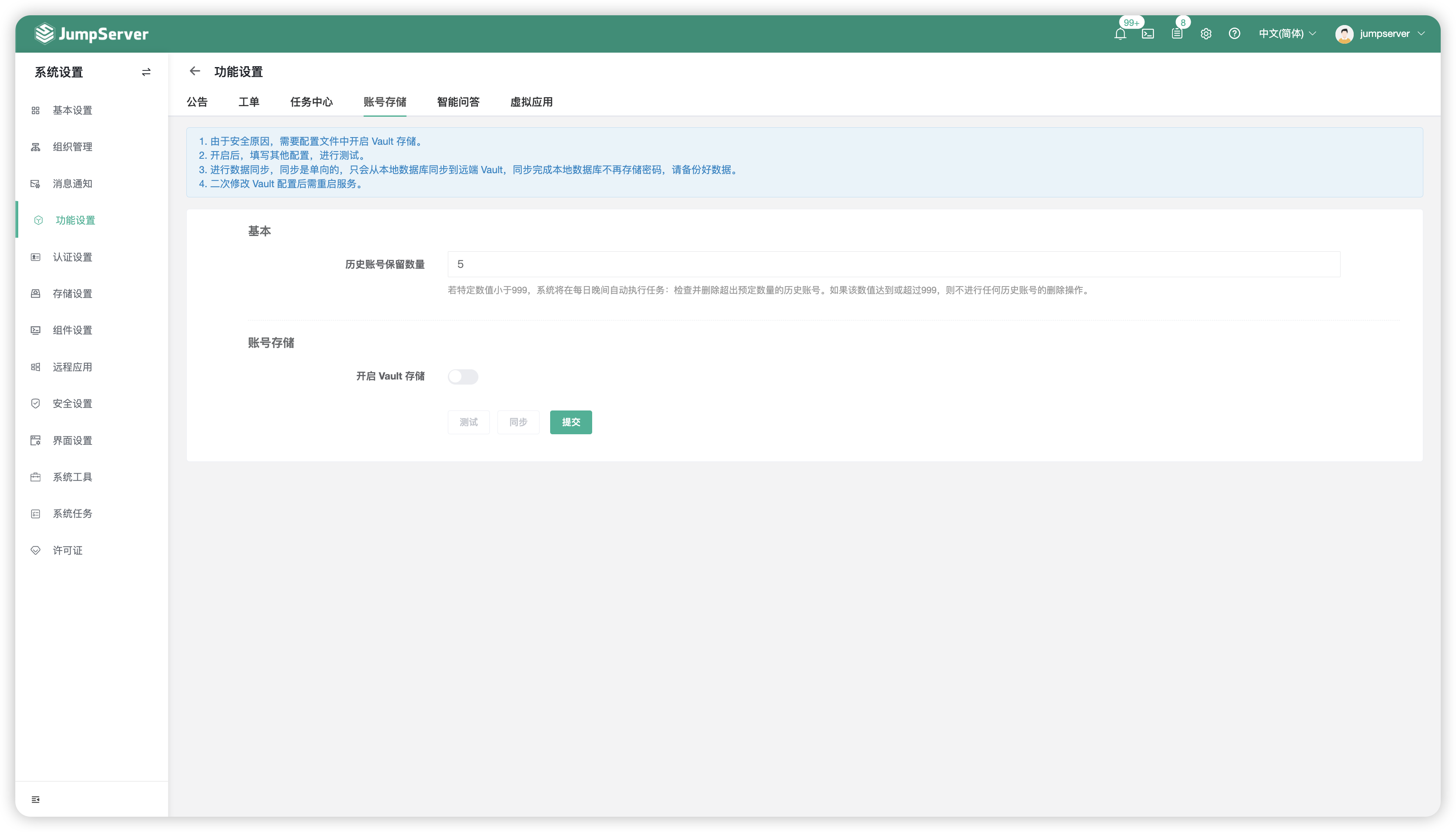Viewport: 1456px width, 832px height.
Task: Switch to the 公告 tab
Action: coord(197,102)
